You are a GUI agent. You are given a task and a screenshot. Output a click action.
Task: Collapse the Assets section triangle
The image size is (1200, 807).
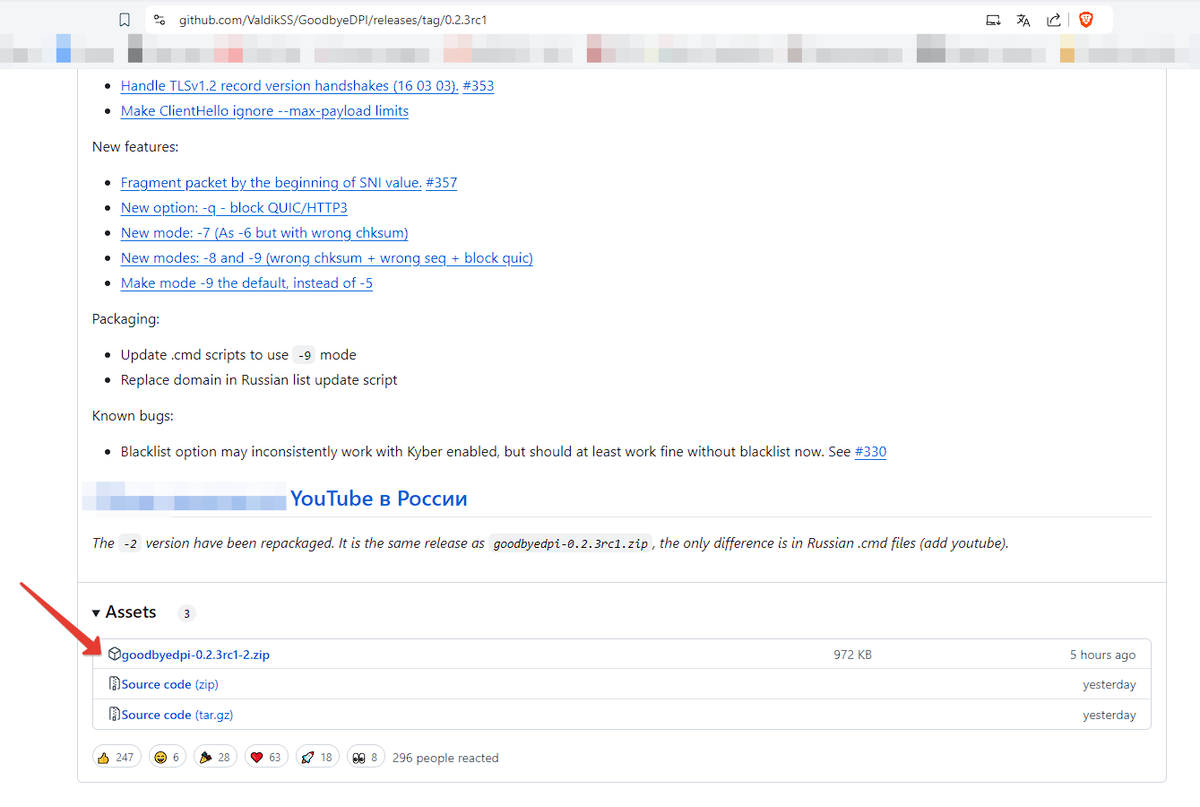[x=97, y=612]
